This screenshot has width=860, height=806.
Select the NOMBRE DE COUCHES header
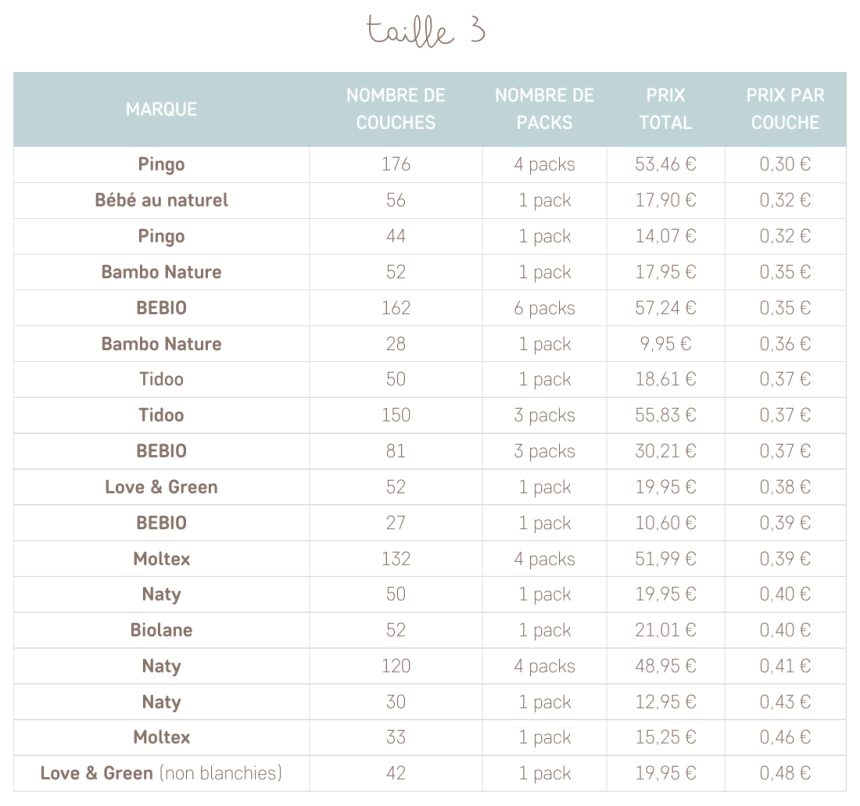click(395, 109)
